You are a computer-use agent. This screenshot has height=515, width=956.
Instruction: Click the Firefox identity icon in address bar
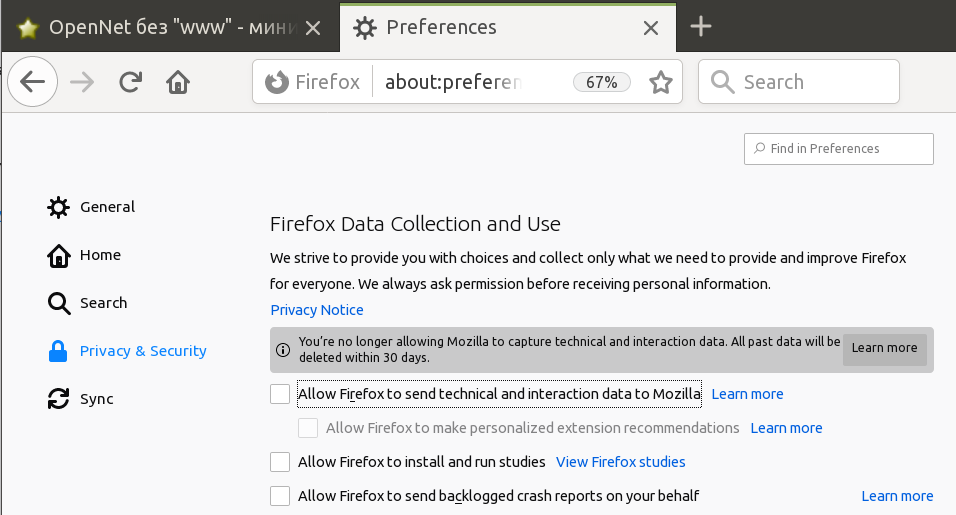277,82
